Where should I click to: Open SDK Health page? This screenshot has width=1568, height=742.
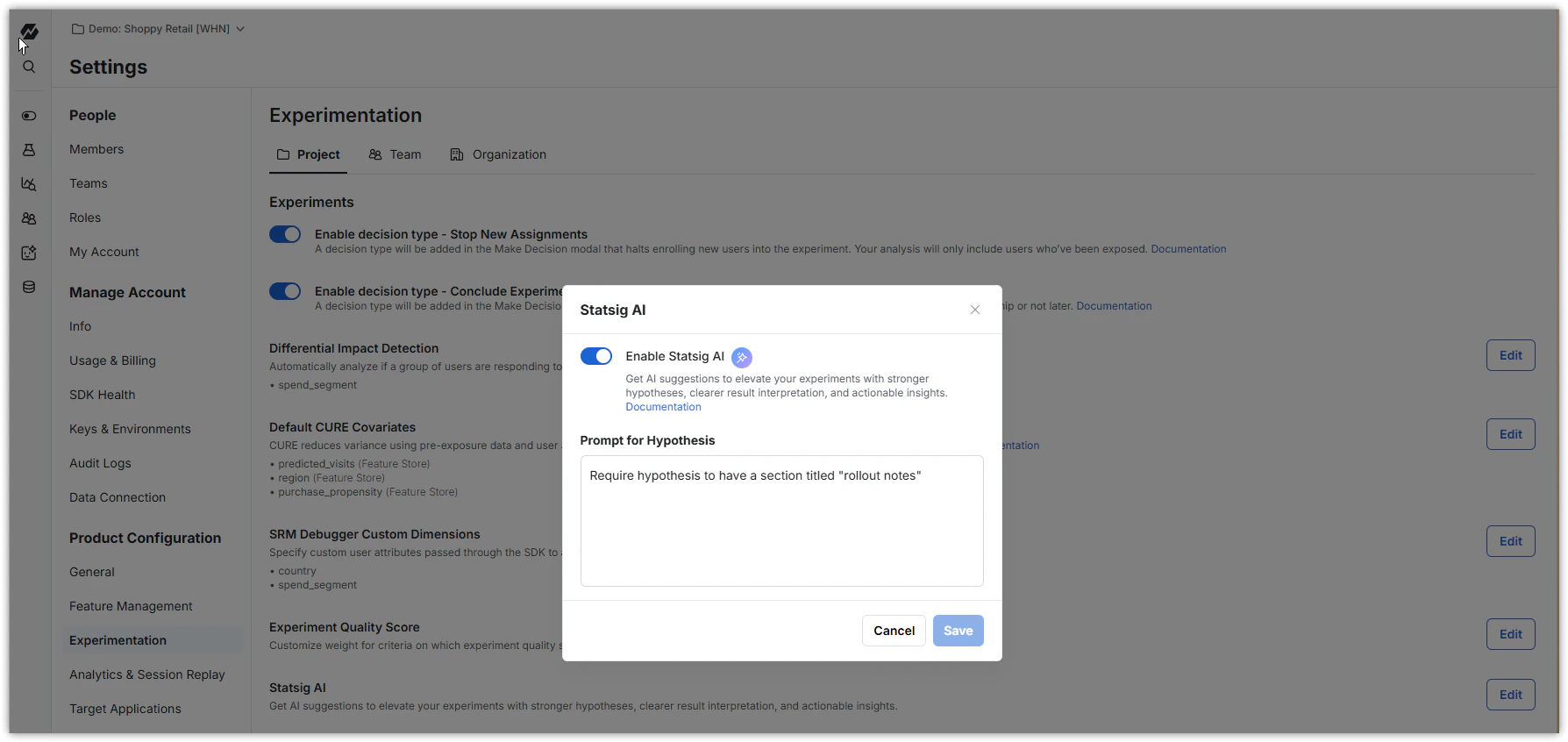tap(103, 395)
